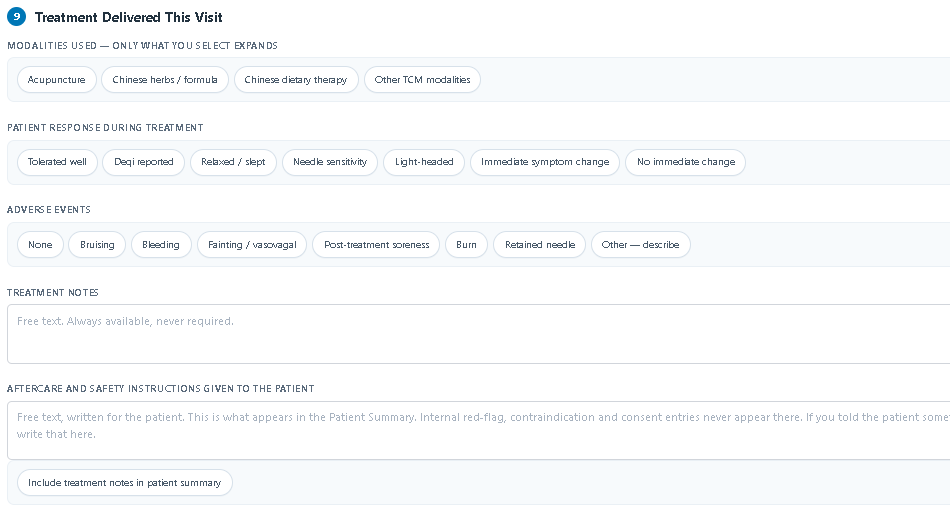Click the Adverse Events section label
The height and width of the screenshot is (516, 950).
click(x=49, y=210)
